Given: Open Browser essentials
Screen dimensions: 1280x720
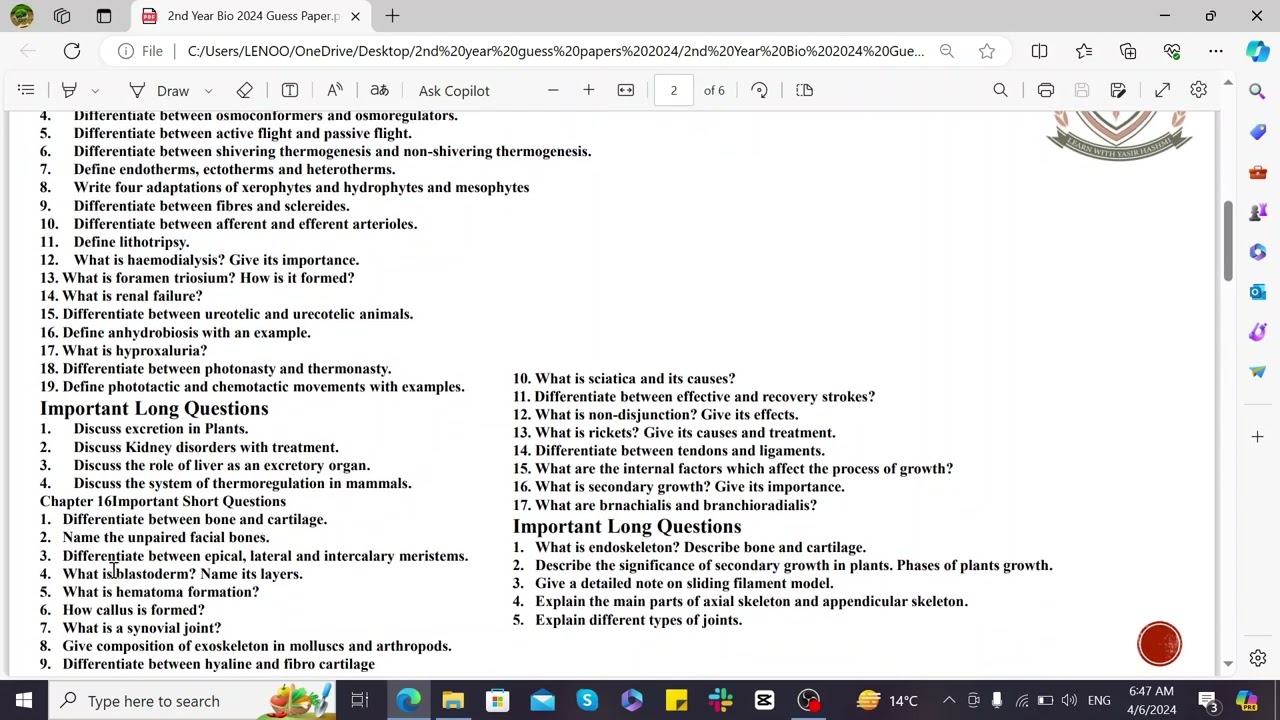Looking at the screenshot, I should (1172, 51).
